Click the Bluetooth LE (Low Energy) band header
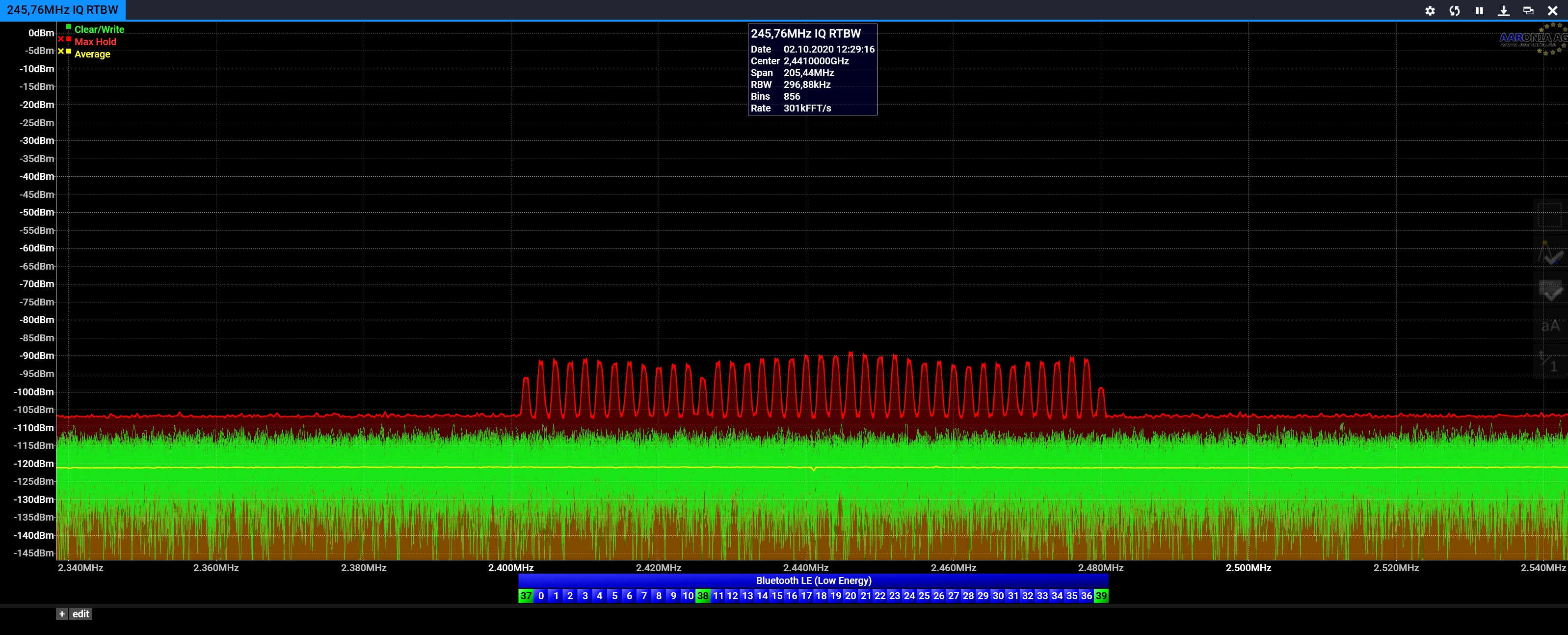Screen dimensions: 1568x635 pos(813,580)
